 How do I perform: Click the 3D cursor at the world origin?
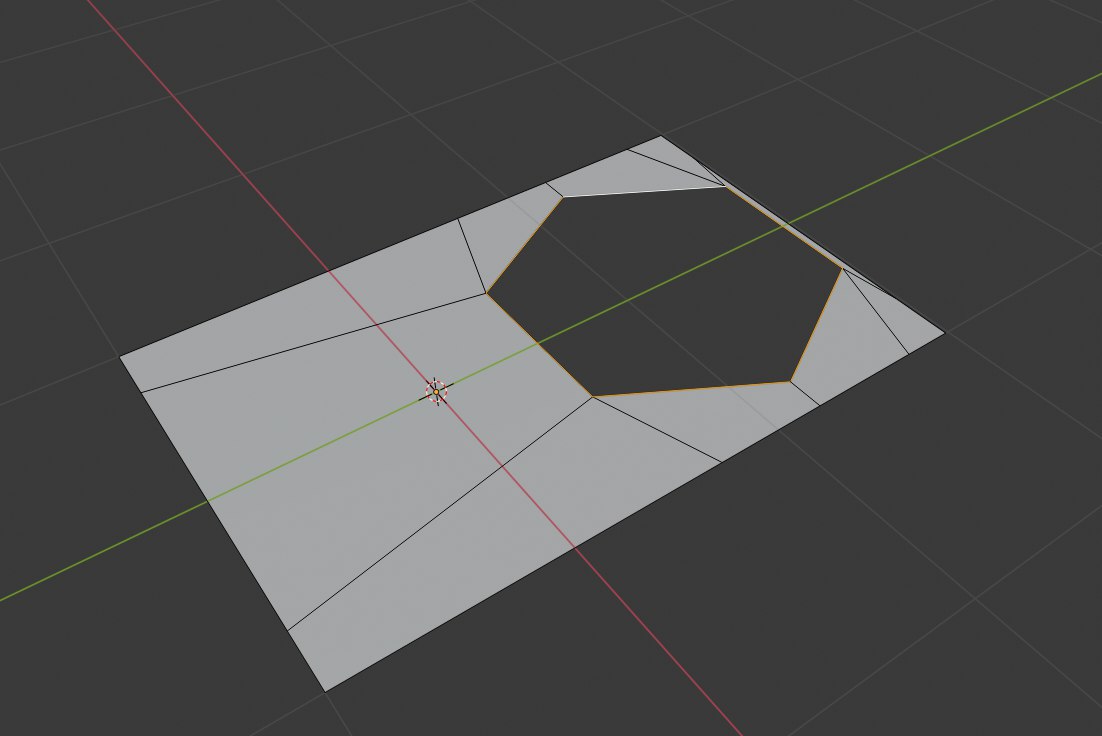coord(436,392)
